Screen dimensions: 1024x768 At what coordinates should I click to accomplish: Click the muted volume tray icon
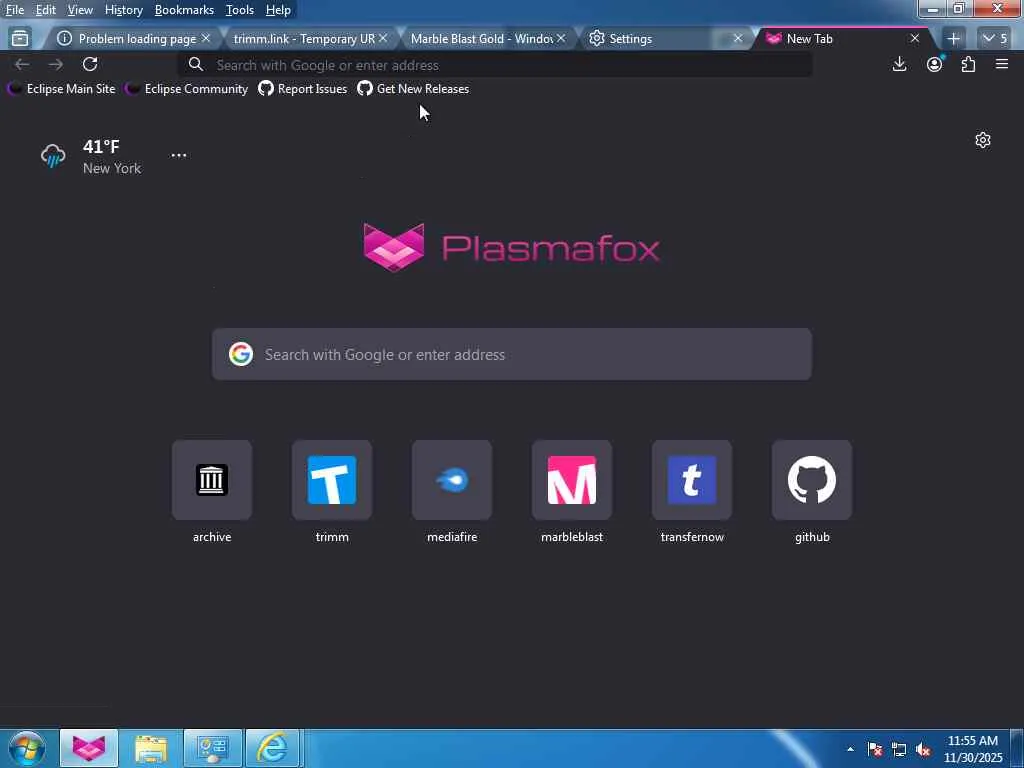[x=923, y=749]
